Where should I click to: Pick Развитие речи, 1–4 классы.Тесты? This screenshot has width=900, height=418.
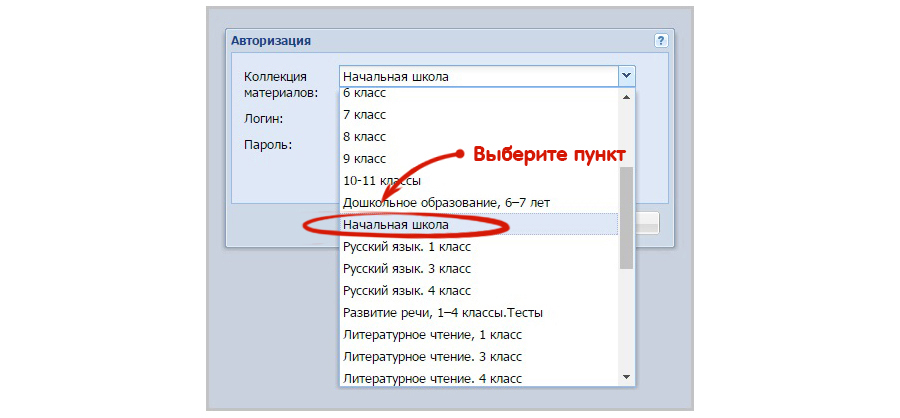point(442,313)
